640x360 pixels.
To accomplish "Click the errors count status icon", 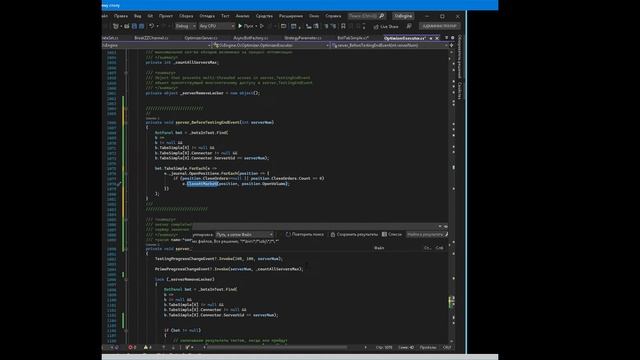I will coord(132,347).
